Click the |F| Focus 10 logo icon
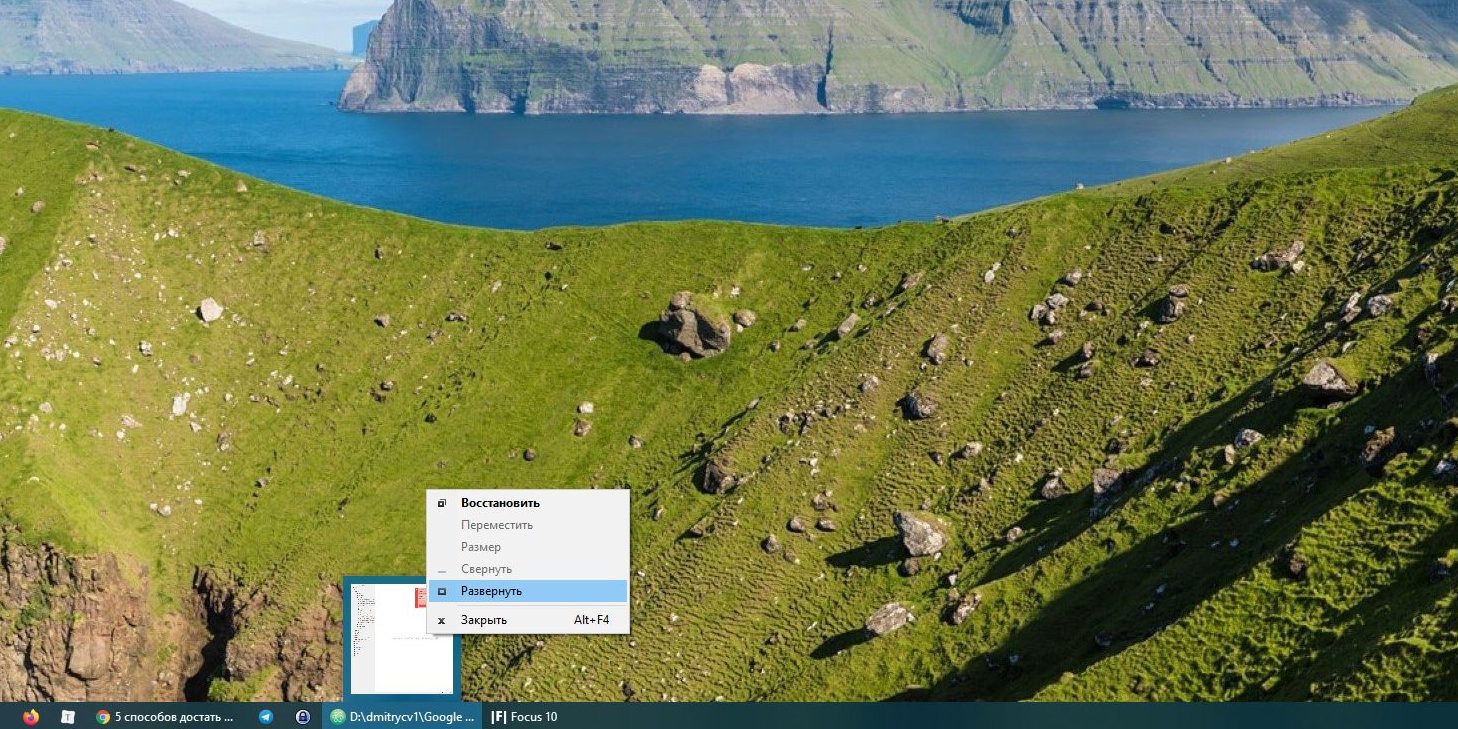Screen dimensions: 1458x729 pos(499,716)
